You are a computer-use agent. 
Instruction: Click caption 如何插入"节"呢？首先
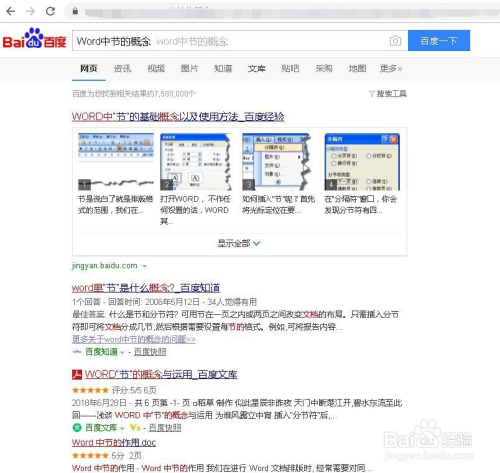279,205
